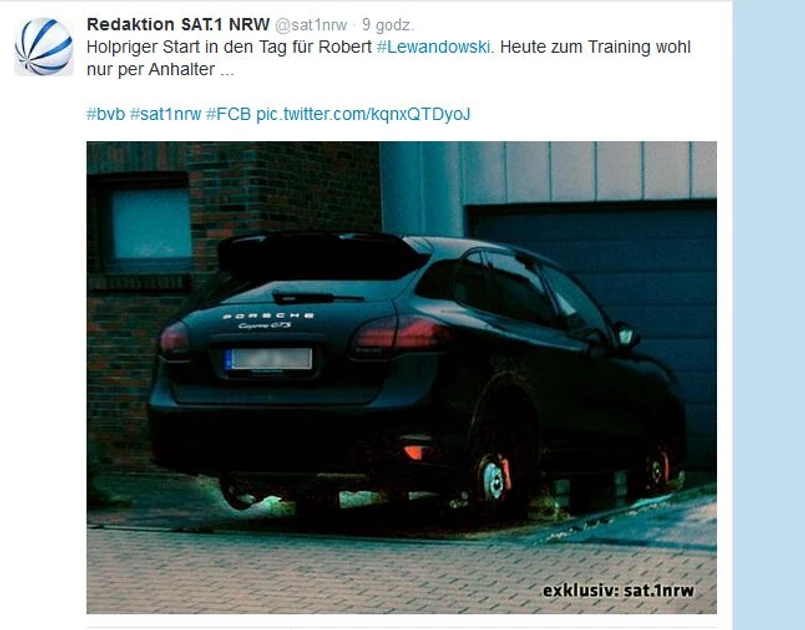
Task: Follow the pic.twitter.com/kqnxQTDyoJ link
Action: click(363, 114)
